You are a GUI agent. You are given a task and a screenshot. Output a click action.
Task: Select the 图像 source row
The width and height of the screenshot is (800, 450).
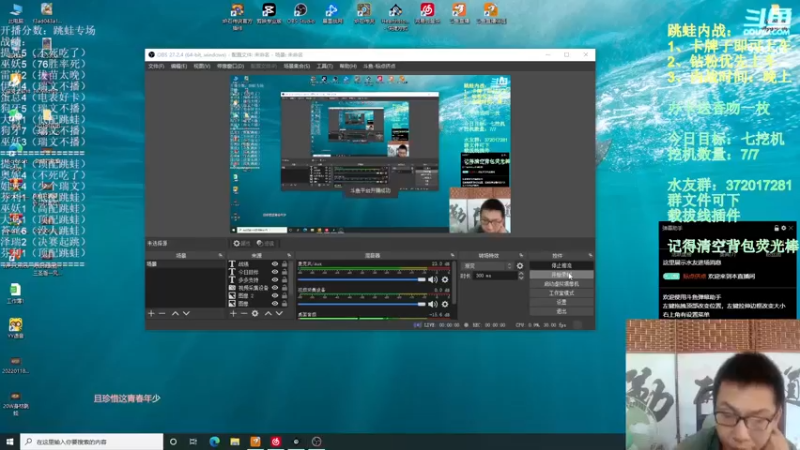click(x=259, y=304)
